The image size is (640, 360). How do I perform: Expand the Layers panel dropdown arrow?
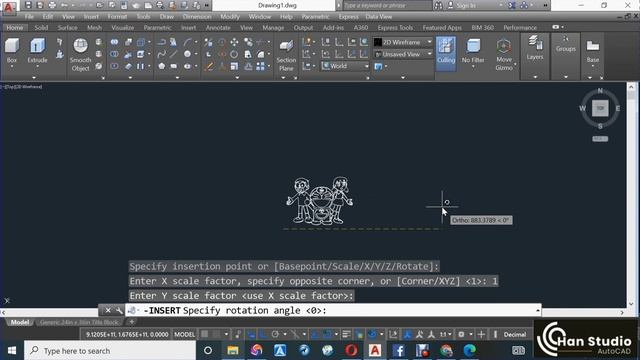pyautogui.click(x=535, y=77)
